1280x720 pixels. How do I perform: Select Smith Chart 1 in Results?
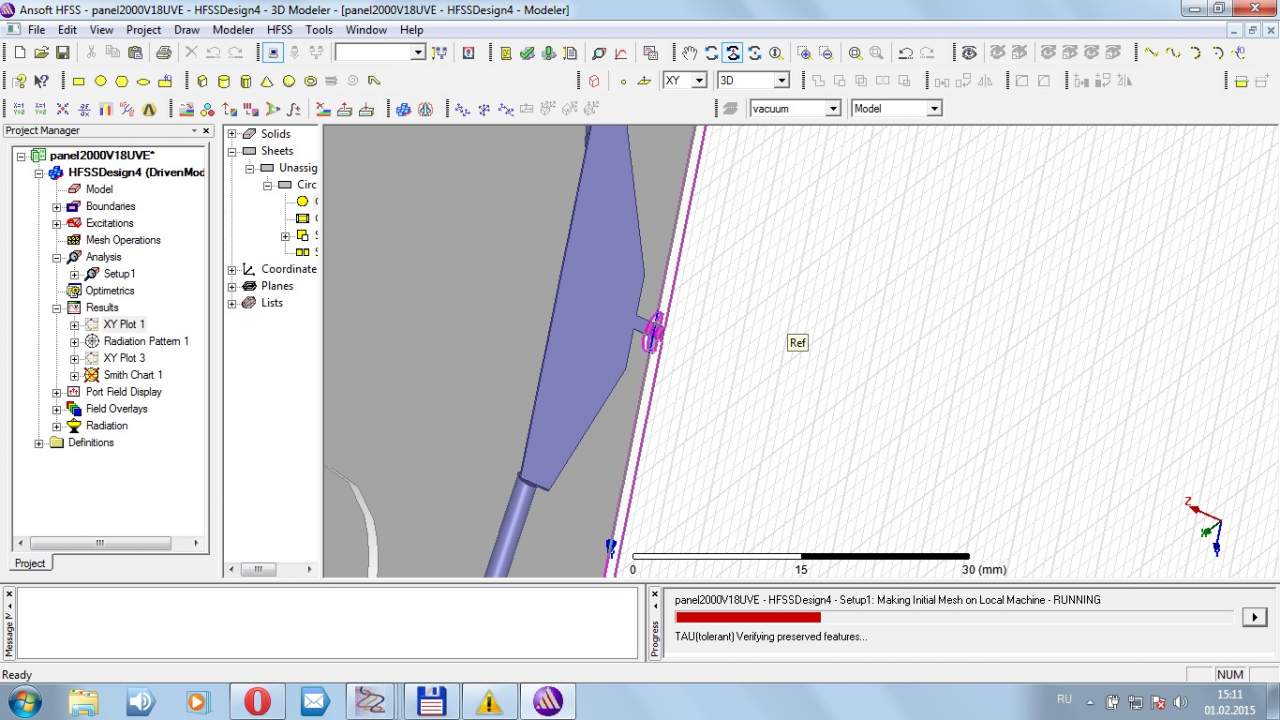pyautogui.click(x=132, y=375)
